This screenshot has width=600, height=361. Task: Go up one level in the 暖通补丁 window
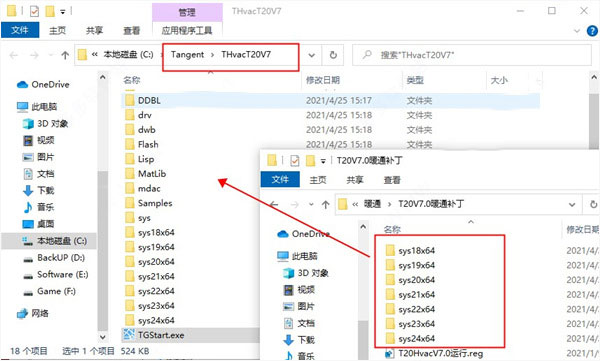(x=326, y=204)
